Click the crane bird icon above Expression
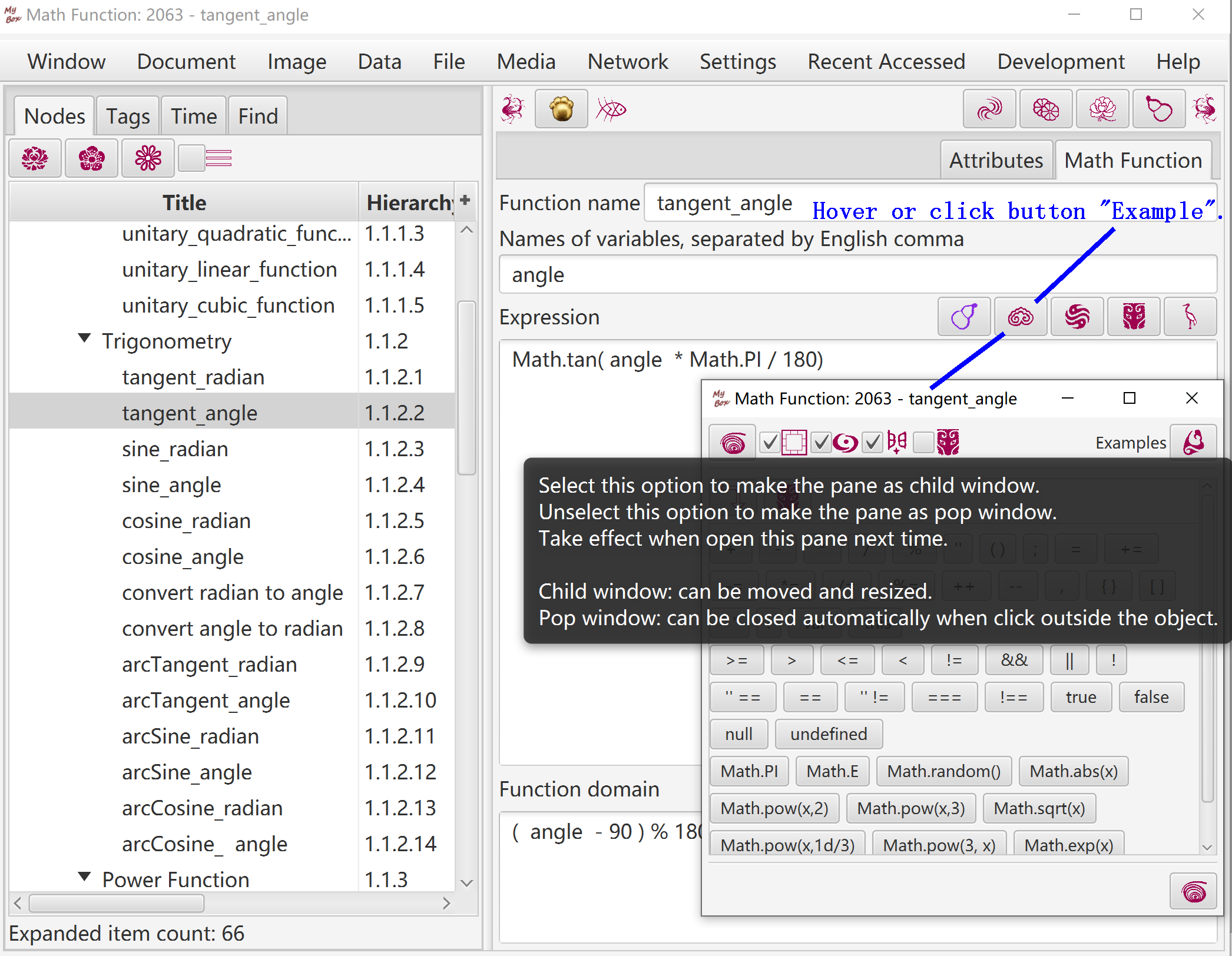This screenshot has width=1232, height=956. click(1190, 317)
